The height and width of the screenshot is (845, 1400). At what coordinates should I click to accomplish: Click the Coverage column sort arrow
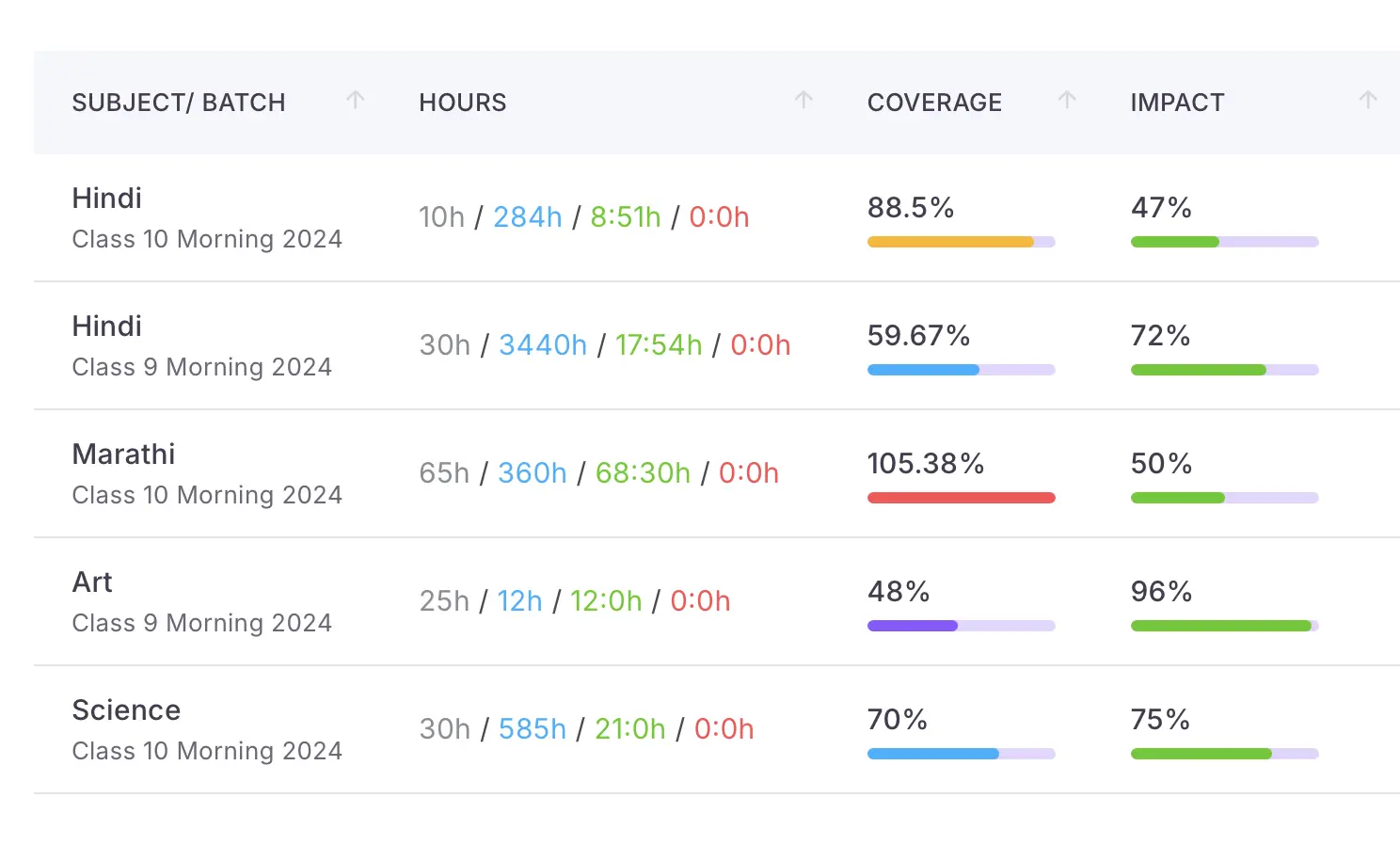tap(1067, 100)
